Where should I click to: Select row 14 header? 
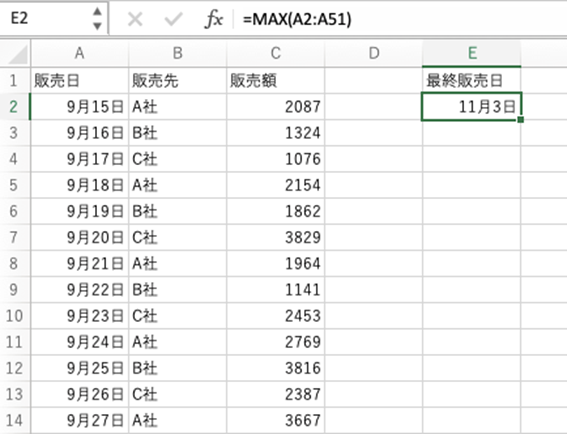pos(15,421)
